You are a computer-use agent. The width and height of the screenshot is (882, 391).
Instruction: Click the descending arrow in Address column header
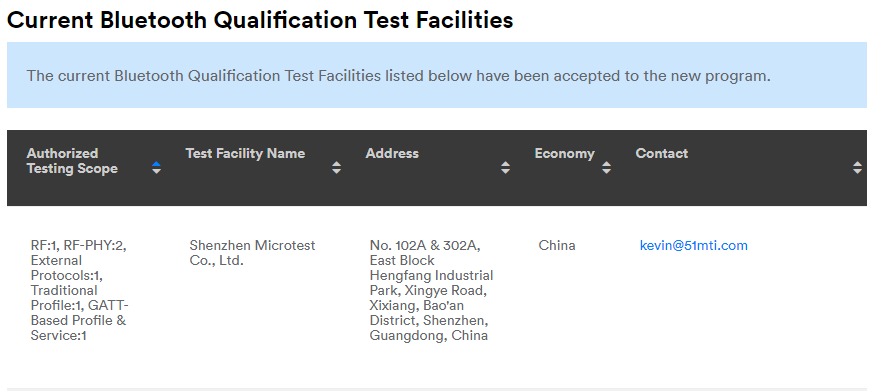pyautogui.click(x=505, y=171)
